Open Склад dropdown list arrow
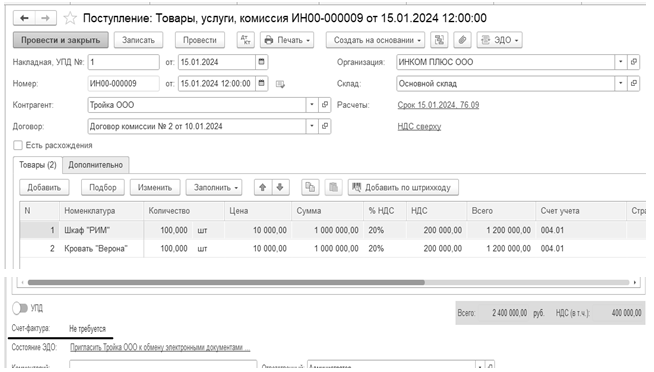The height and width of the screenshot is (372, 654). [x=621, y=83]
